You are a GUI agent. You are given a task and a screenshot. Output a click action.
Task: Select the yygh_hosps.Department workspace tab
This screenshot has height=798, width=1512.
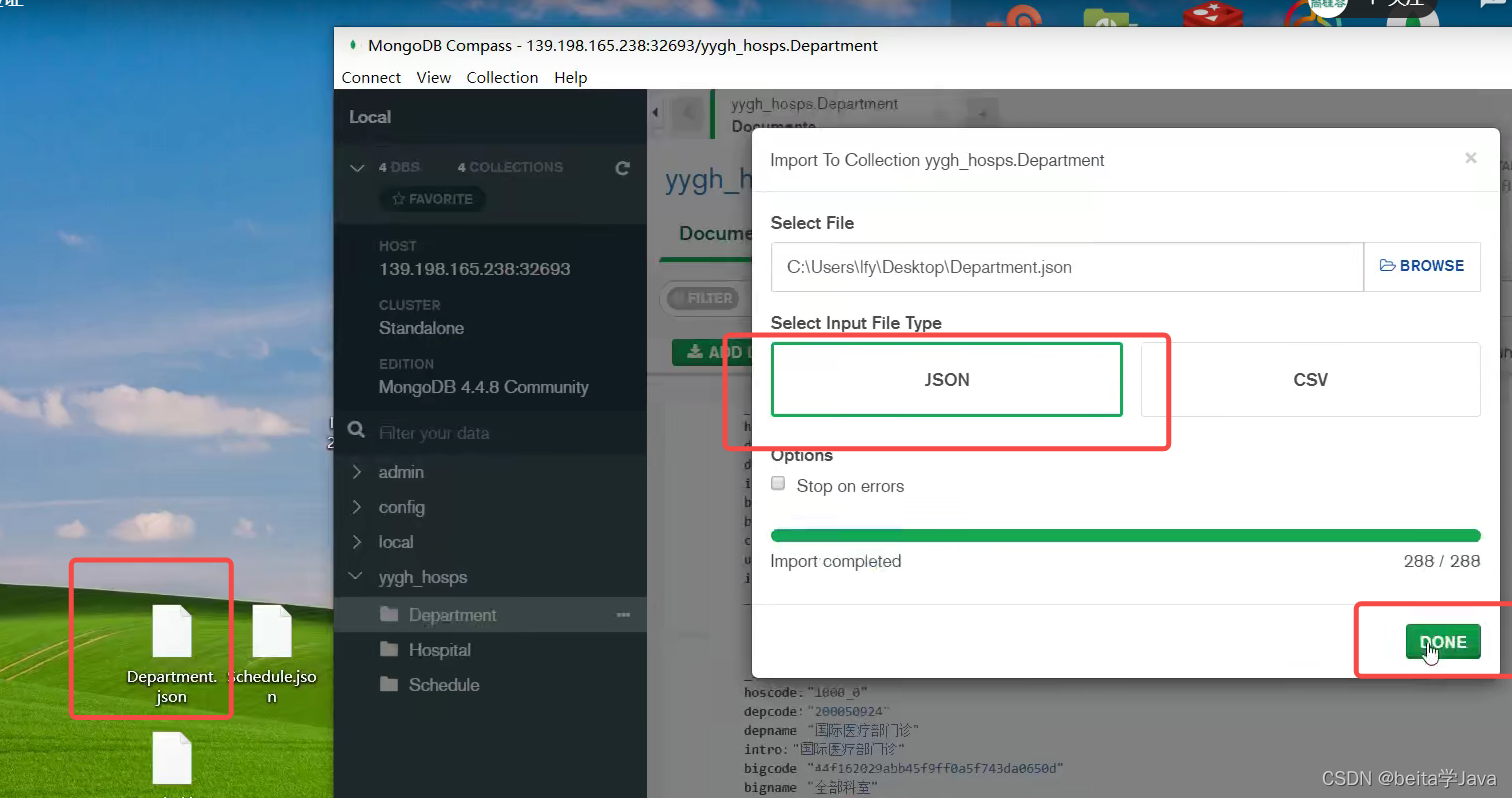[814, 113]
